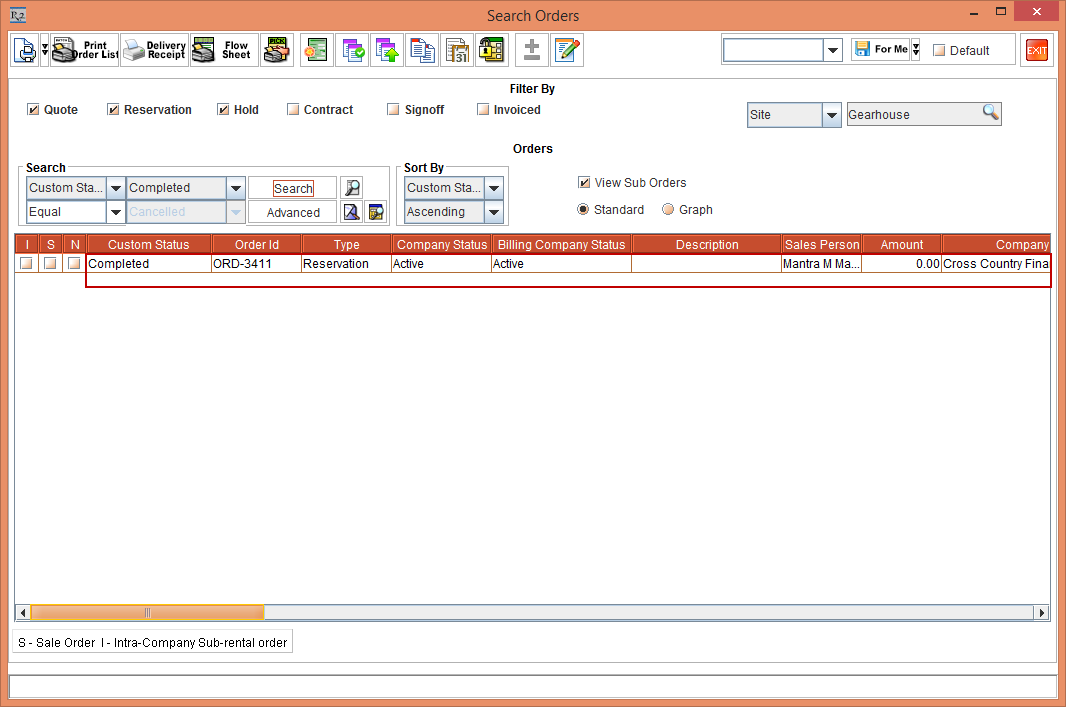Click the Advanced search button
This screenshot has height=707, width=1066.
(293, 212)
